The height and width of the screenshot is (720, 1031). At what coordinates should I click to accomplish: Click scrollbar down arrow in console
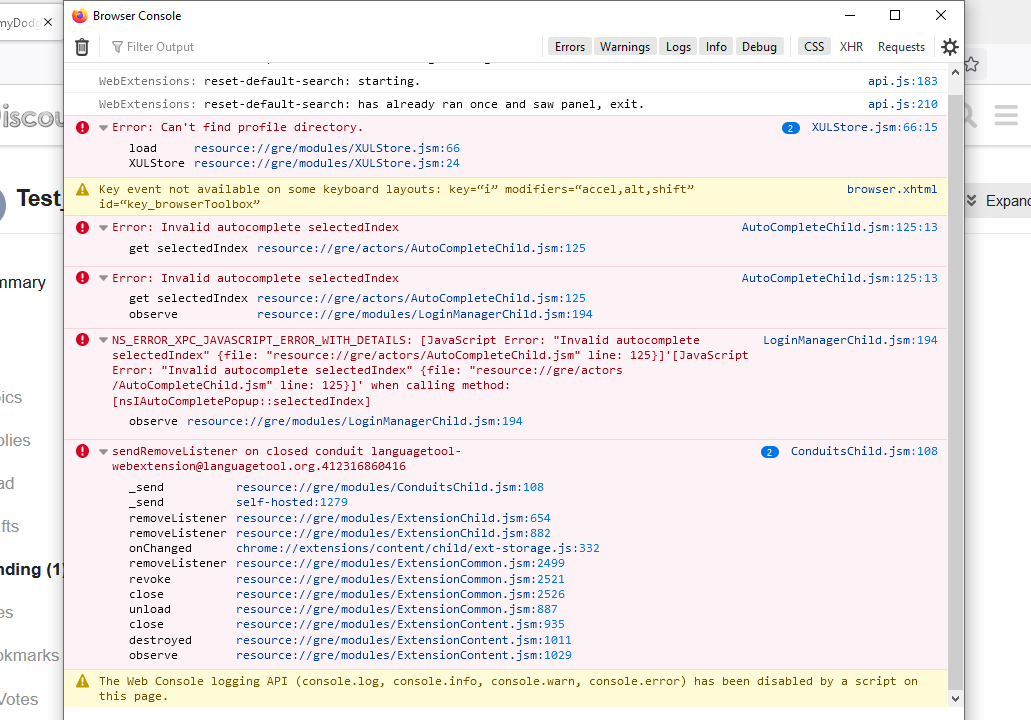coord(955,699)
